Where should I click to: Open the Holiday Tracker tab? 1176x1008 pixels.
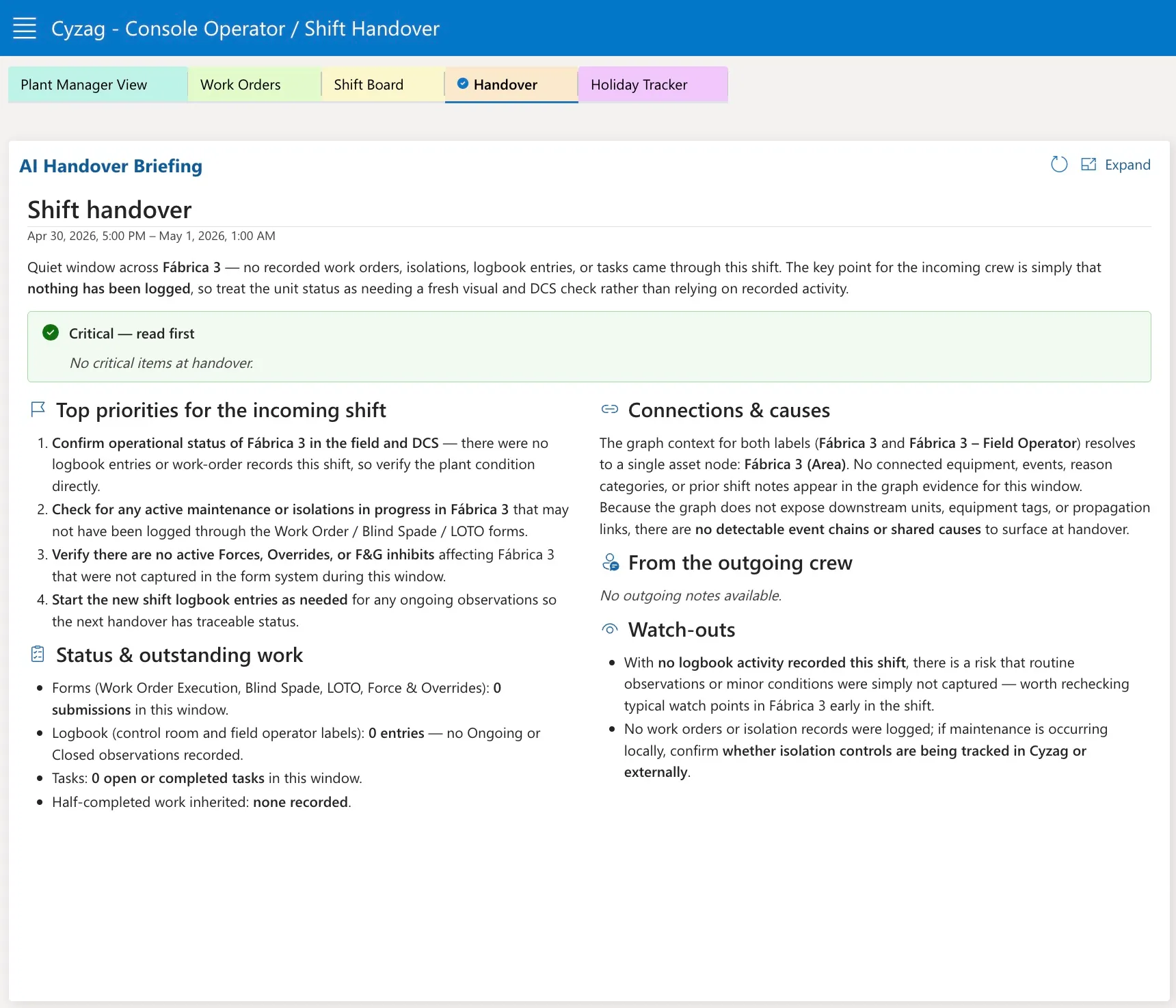click(653, 85)
